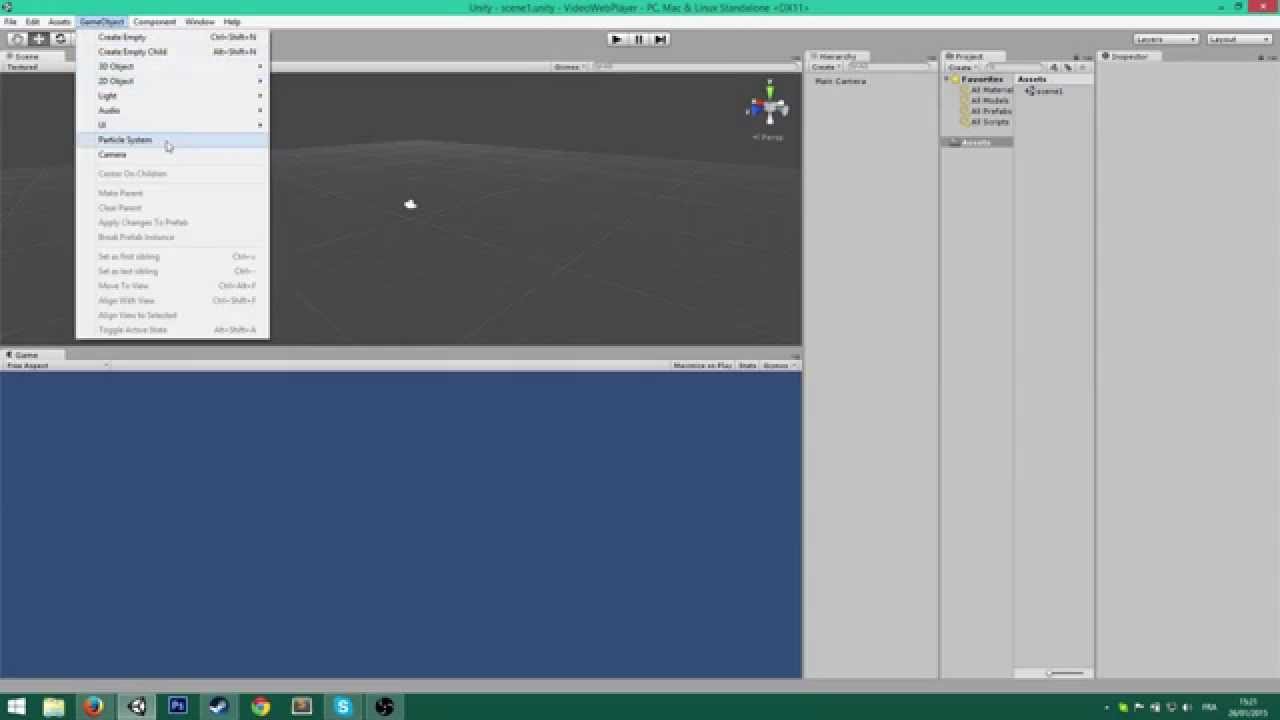Expand the Light submenu

tap(172, 96)
